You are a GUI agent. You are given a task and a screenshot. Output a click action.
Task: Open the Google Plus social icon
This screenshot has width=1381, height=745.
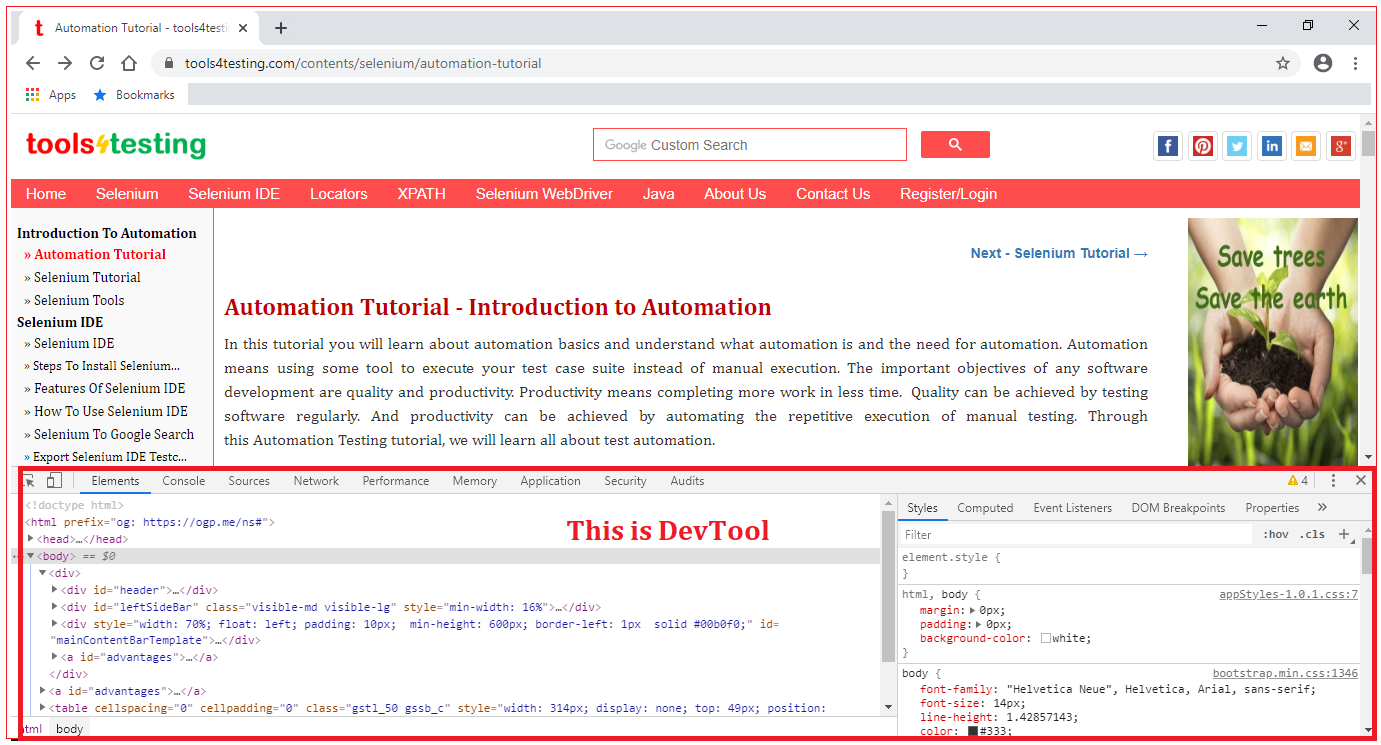[x=1341, y=146]
